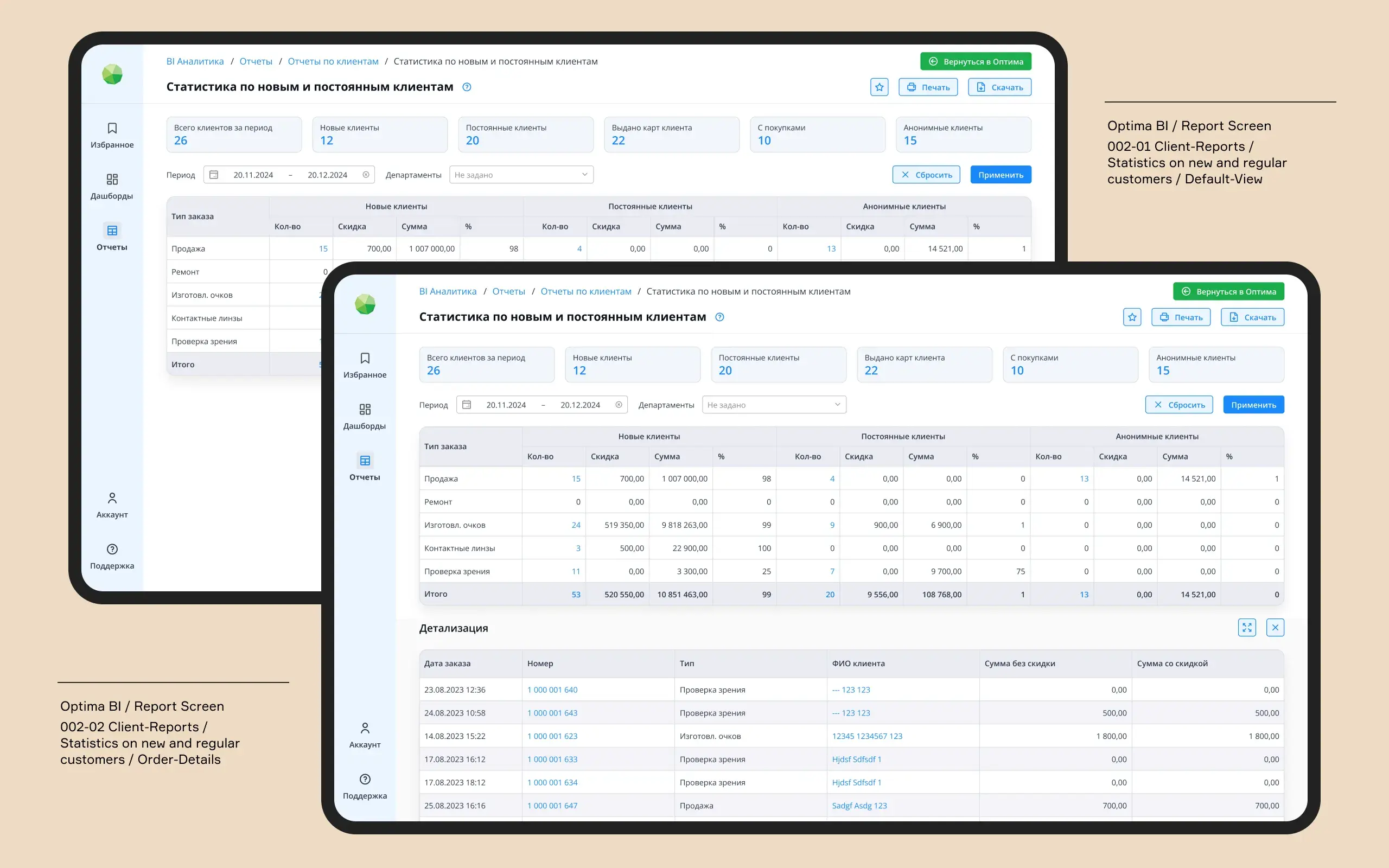Open BI Аналитика breadcrumb in the back window
This screenshot has width=1389, height=868.
tap(195, 61)
